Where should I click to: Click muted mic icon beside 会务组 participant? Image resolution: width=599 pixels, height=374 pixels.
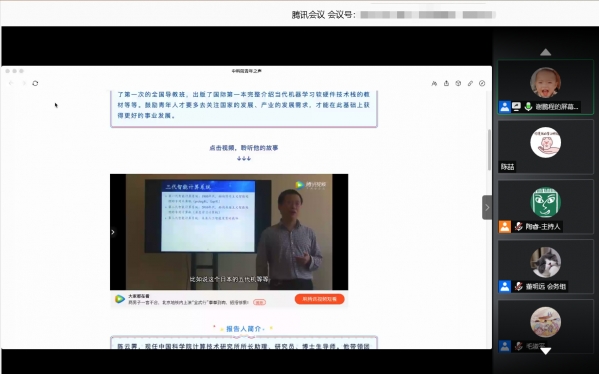pos(518,286)
